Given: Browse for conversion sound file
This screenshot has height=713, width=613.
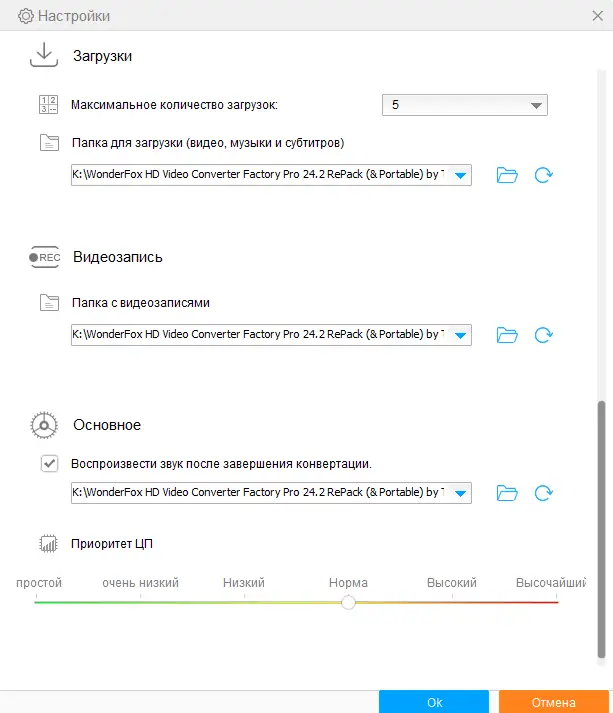Looking at the screenshot, I should point(507,493).
